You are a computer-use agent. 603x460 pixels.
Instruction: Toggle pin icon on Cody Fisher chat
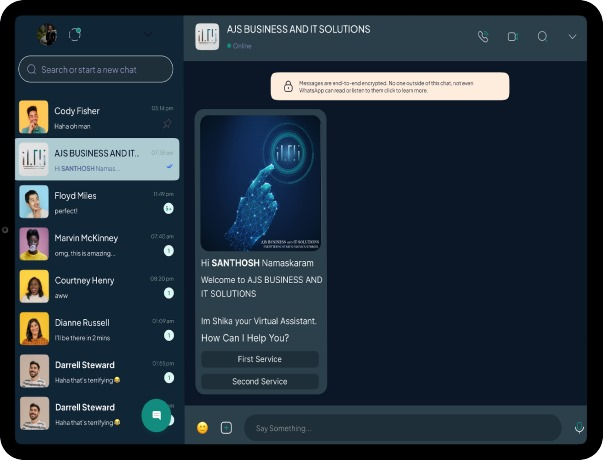pos(167,124)
